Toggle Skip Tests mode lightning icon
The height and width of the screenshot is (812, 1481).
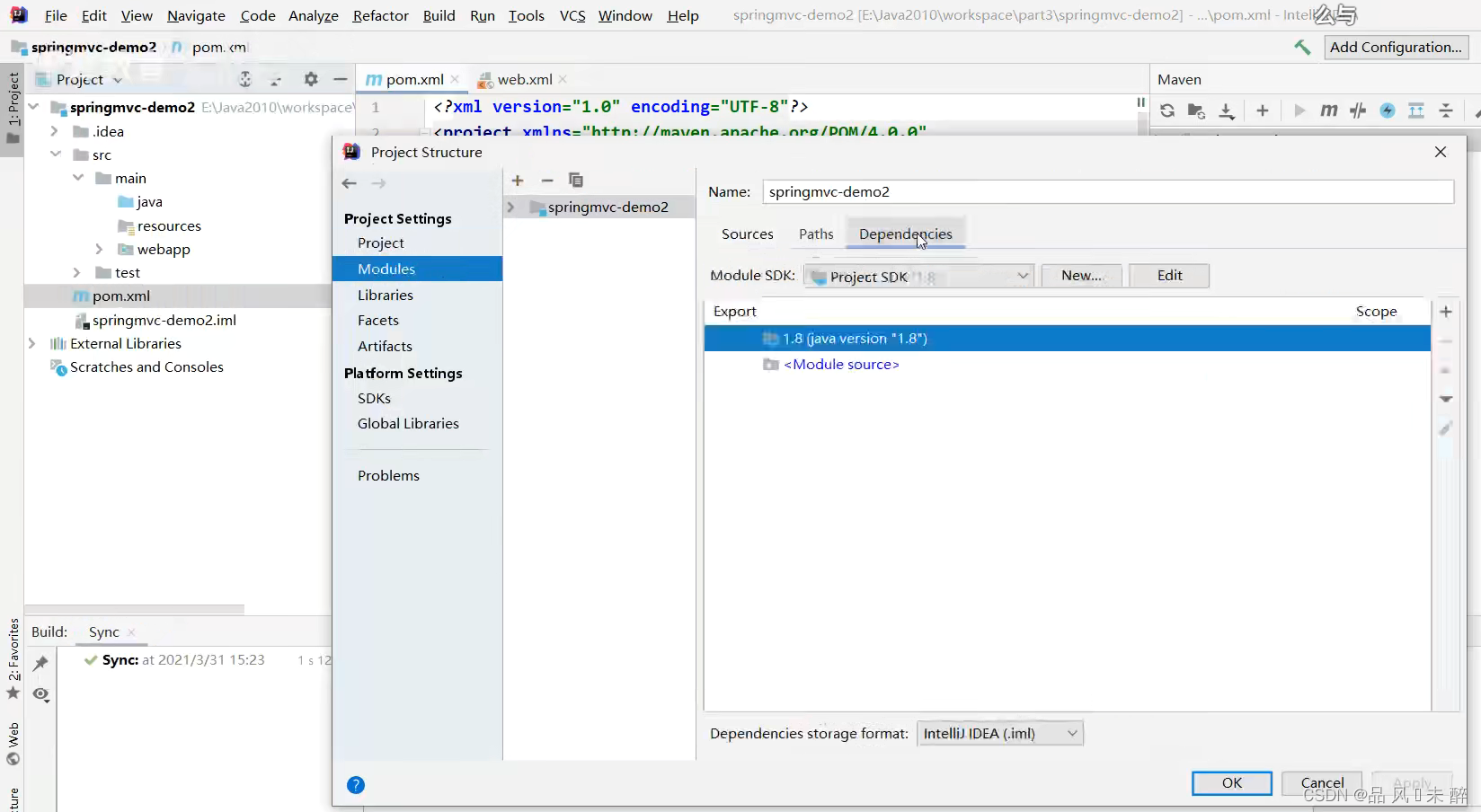[x=1388, y=110]
